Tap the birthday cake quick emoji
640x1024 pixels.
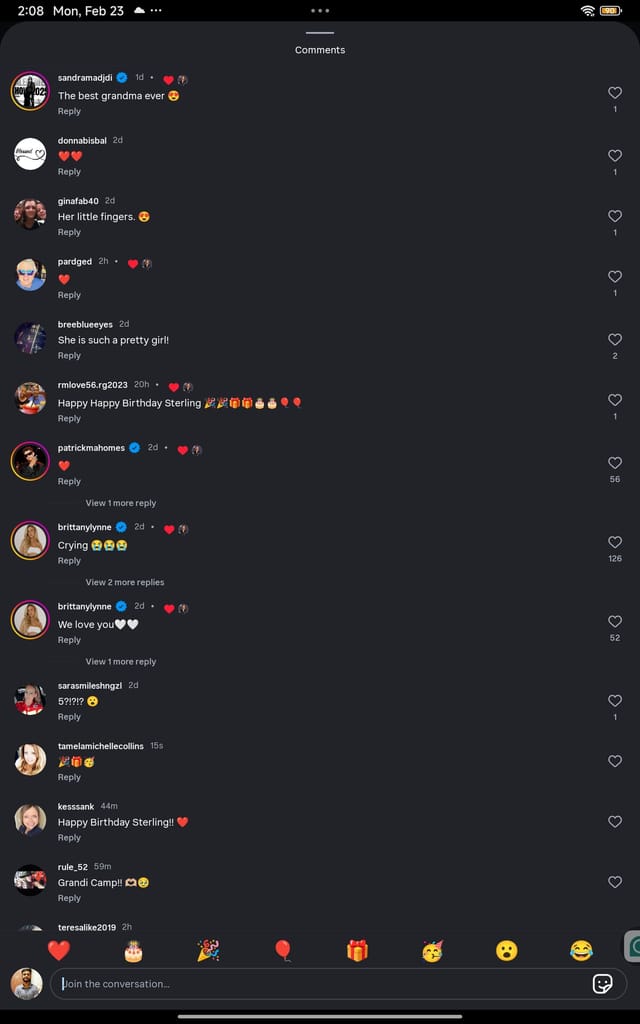coord(133,950)
